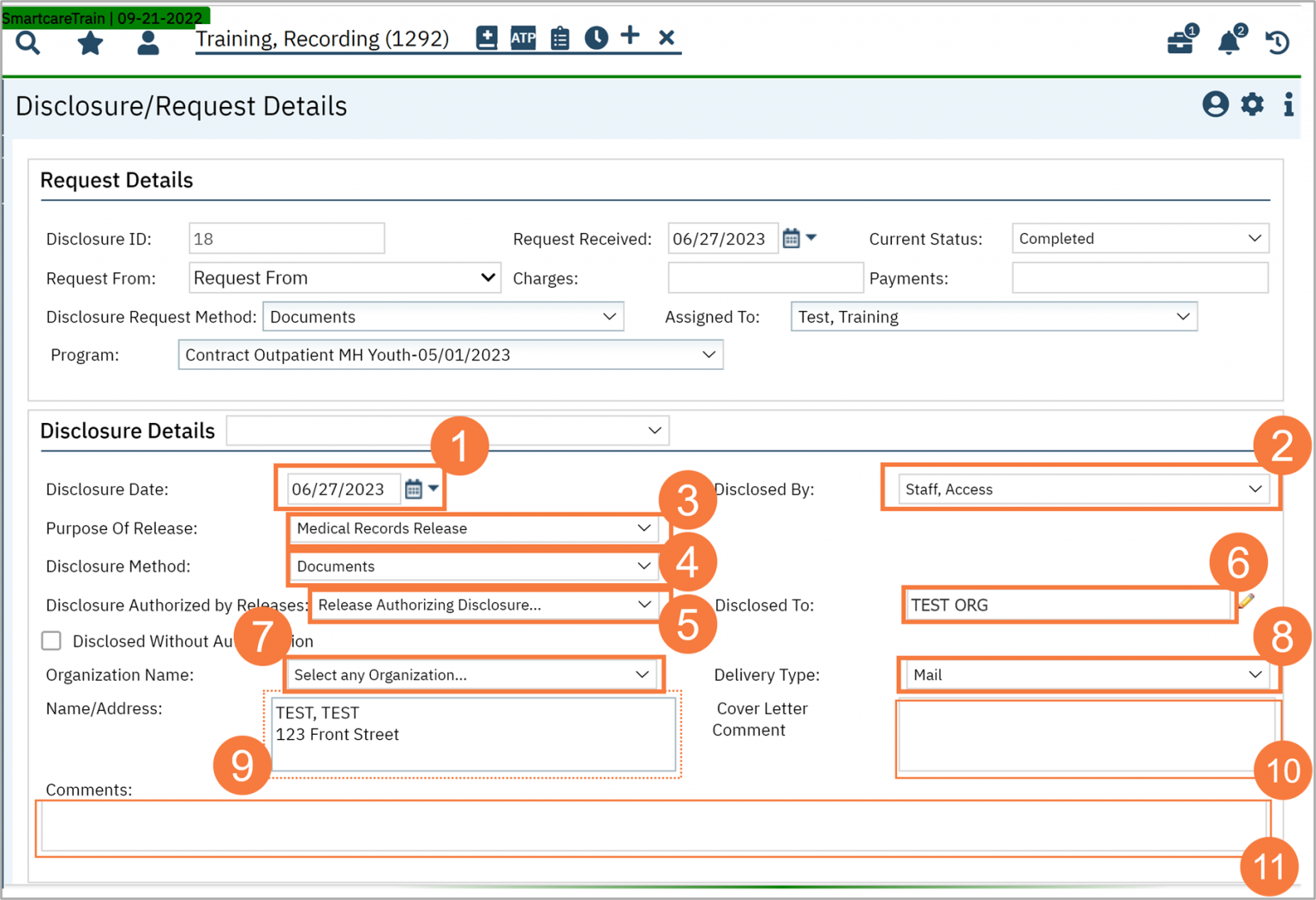Open the clipboard list icon in the toolbar

pos(559,38)
